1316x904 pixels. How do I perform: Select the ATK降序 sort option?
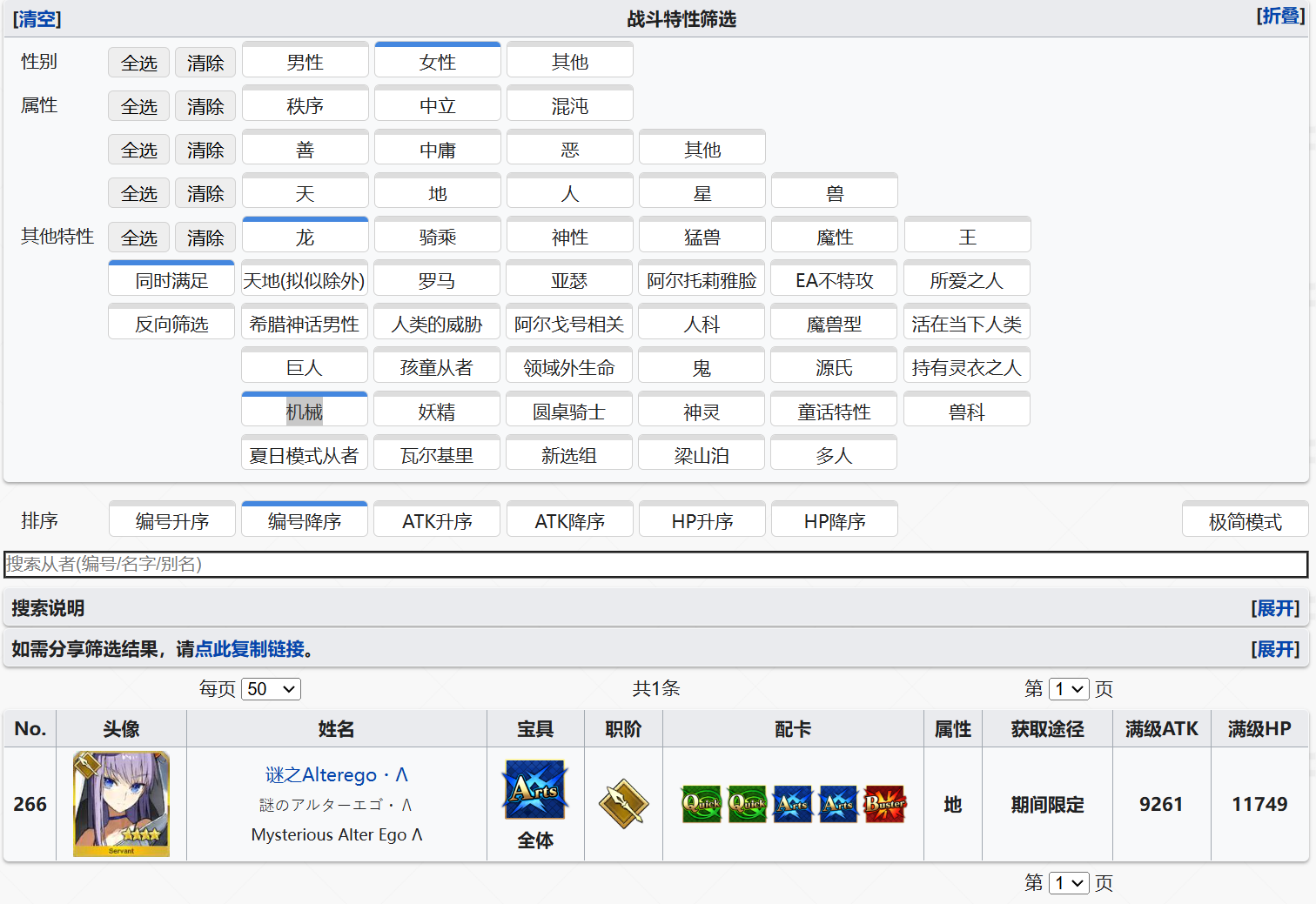569,519
